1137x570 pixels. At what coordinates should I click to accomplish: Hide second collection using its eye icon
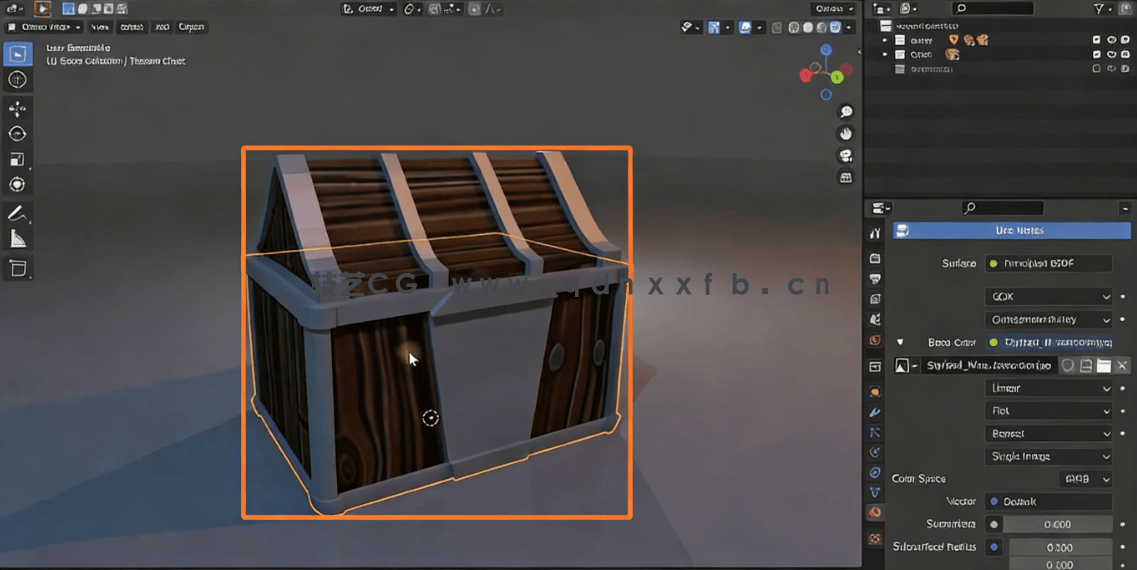1111,54
